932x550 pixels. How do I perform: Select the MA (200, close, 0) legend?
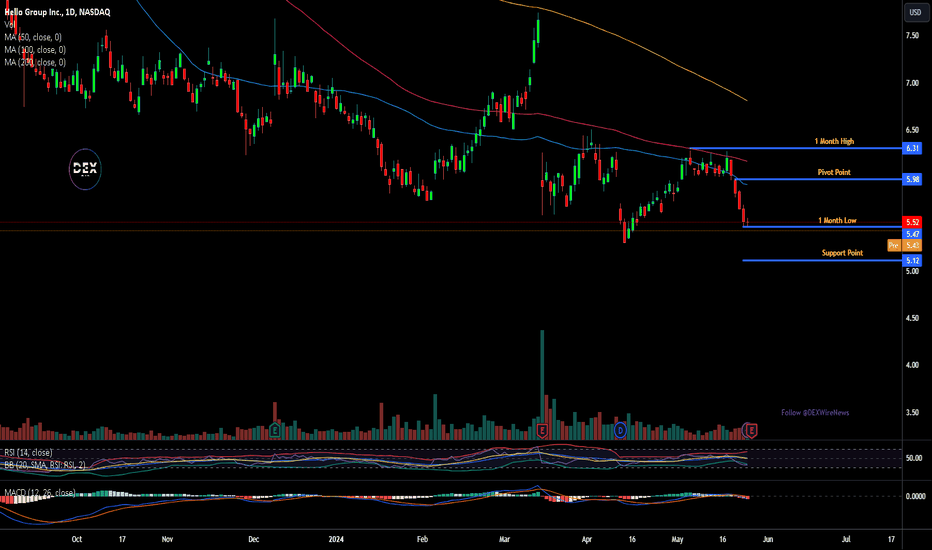(x=35, y=62)
